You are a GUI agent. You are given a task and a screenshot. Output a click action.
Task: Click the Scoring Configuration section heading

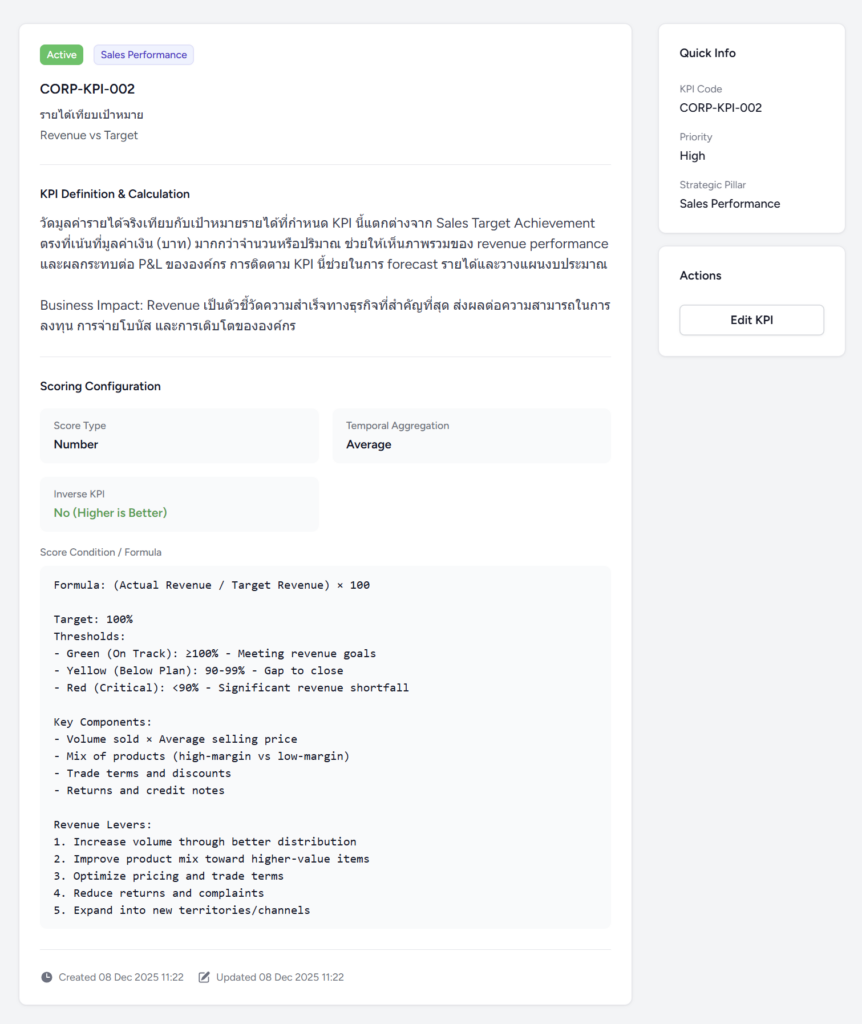pyautogui.click(x=100, y=386)
